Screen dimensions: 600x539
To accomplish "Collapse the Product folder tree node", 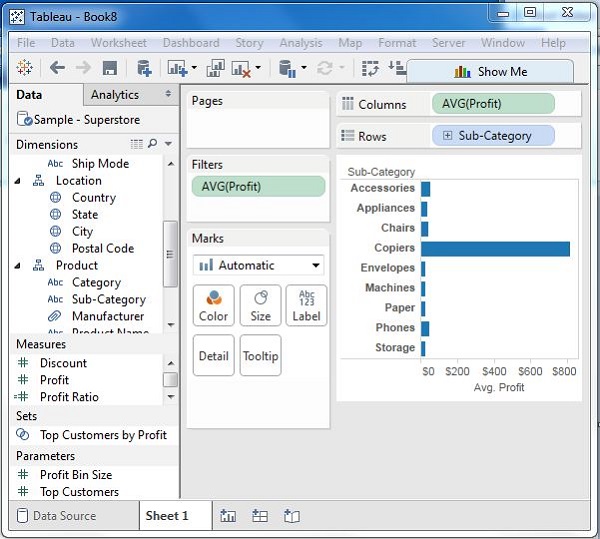I will [x=19, y=266].
